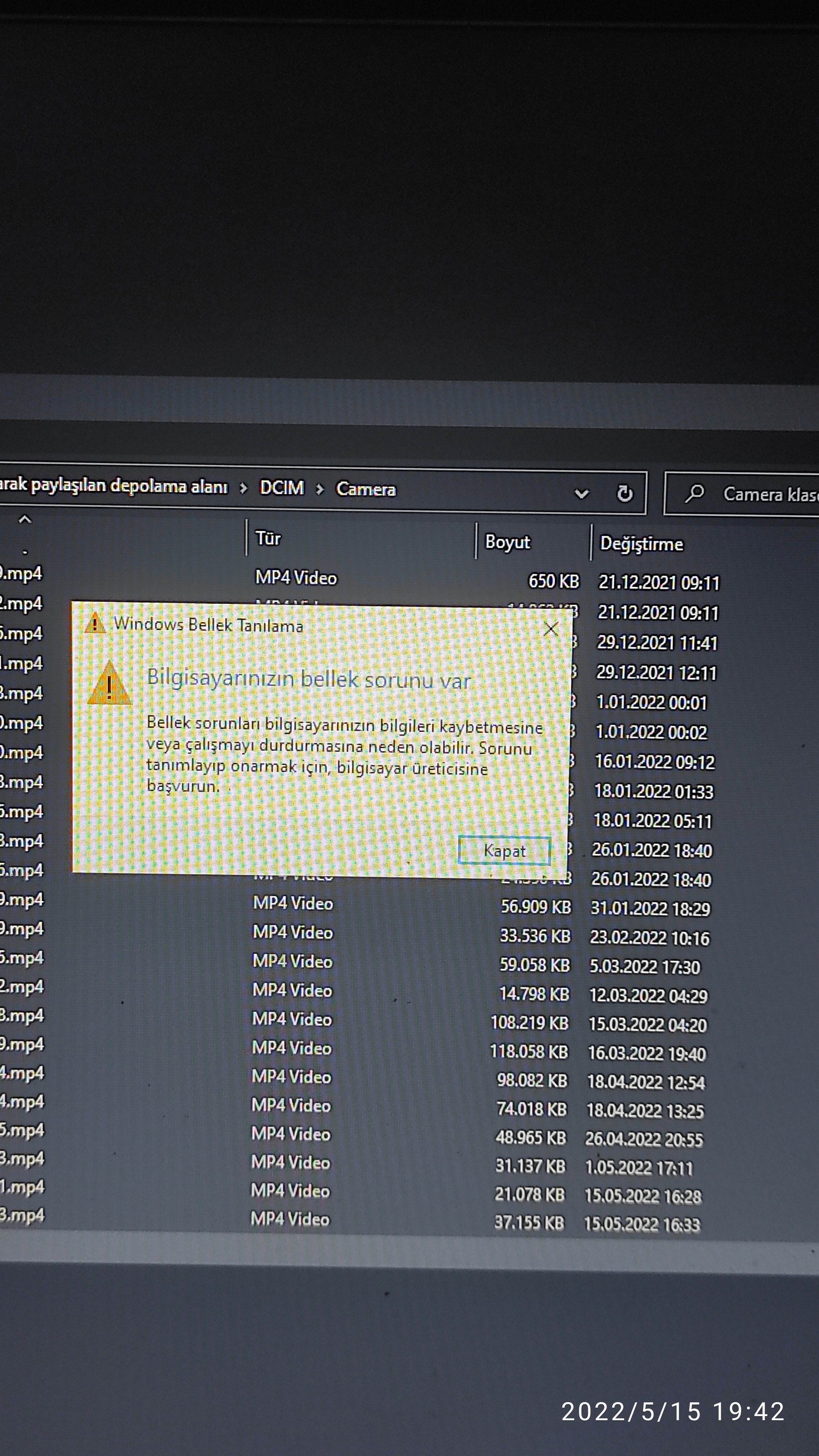Screen dimensions: 819x1456
Task: Click the large warning icon in dialog
Action: click(109, 685)
